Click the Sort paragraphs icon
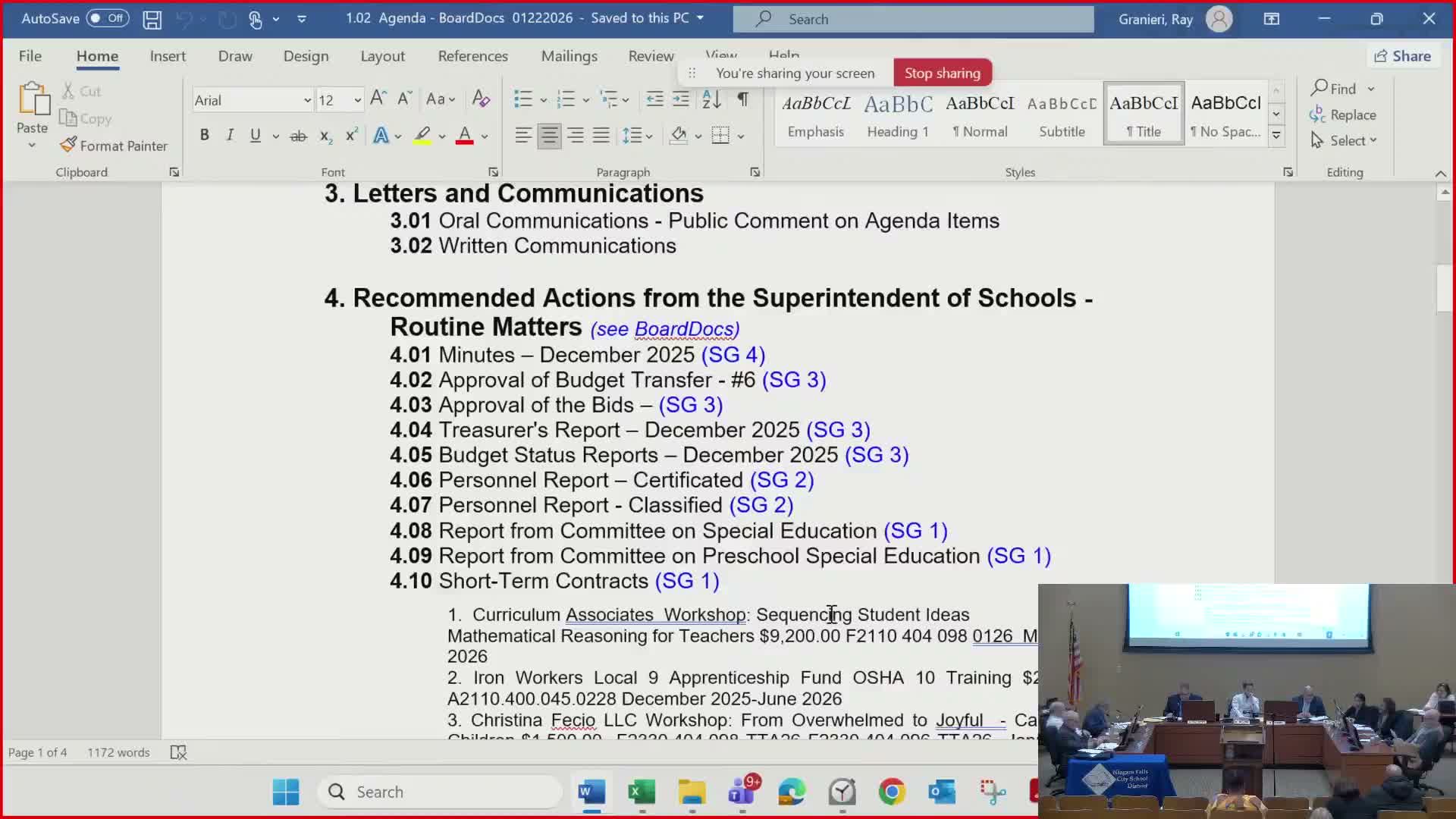 click(711, 99)
